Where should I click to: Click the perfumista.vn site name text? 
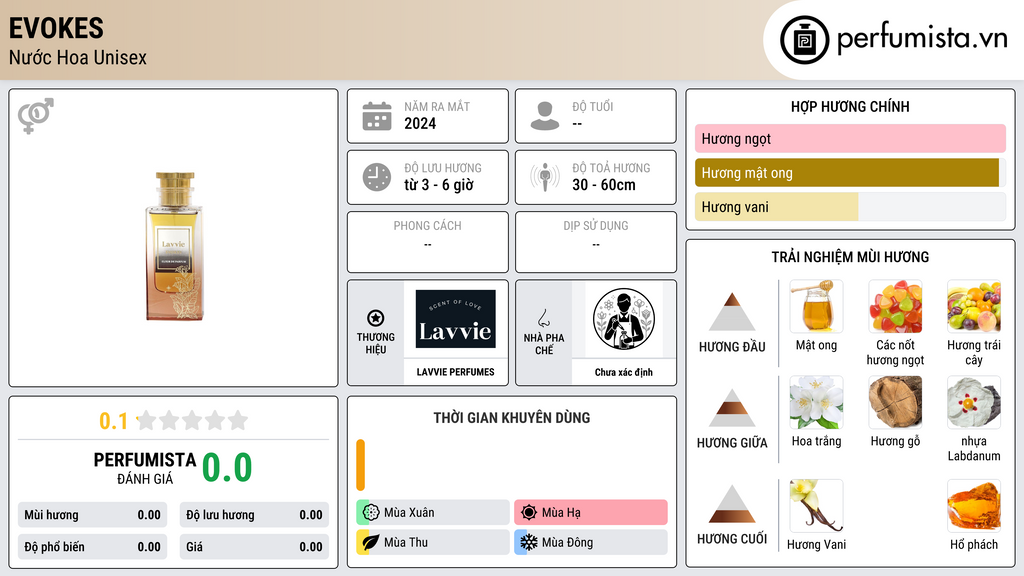click(922, 38)
